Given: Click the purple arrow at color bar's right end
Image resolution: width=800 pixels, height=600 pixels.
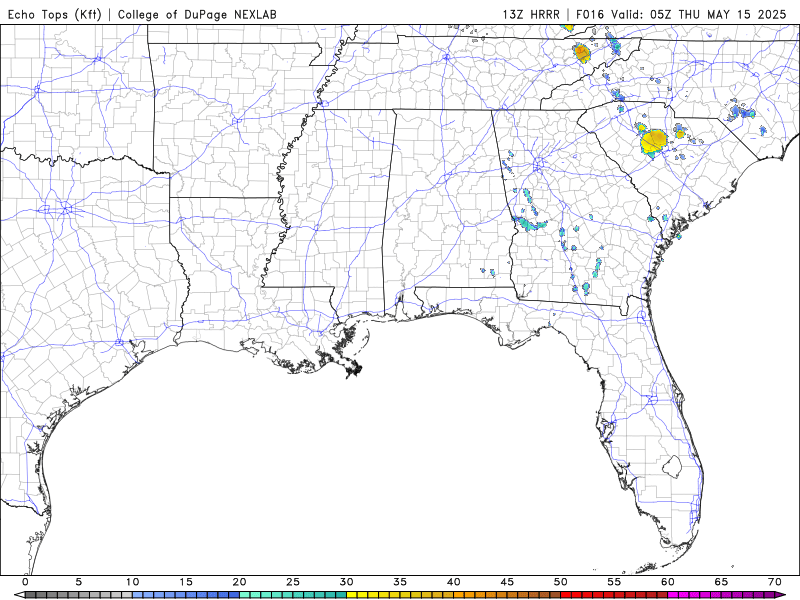Looking at the screenshot, I should click(x=781, y=595).
